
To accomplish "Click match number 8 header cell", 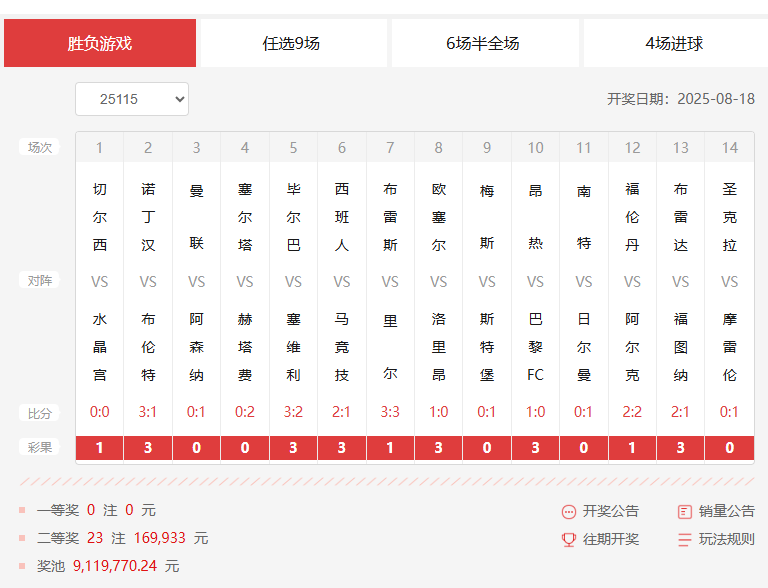I will (x=439, y=148).
